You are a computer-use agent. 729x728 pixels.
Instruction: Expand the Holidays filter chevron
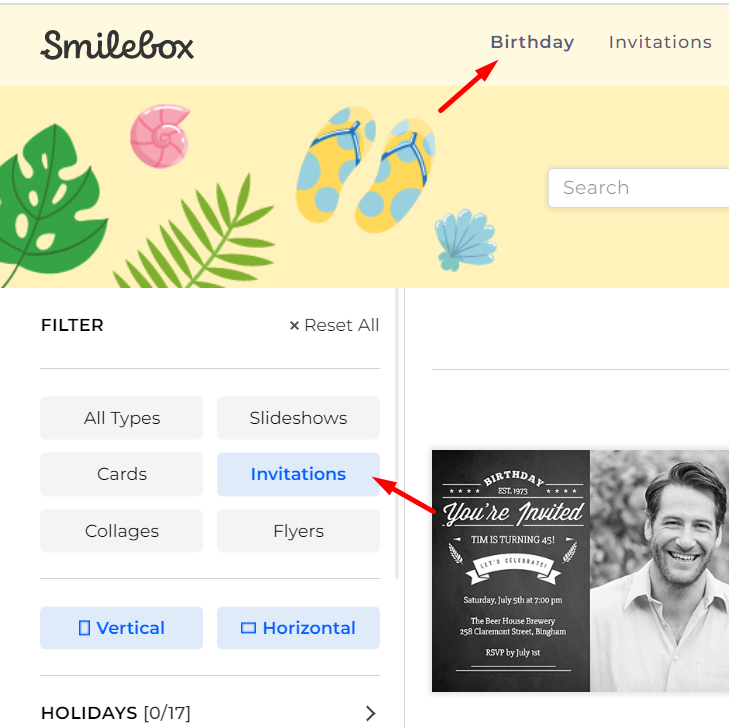370,713
